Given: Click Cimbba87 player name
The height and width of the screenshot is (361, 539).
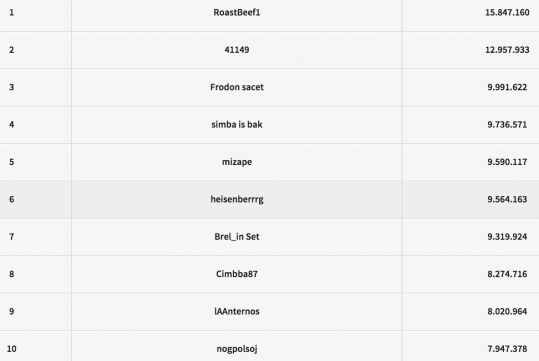Looking at the screenshot, I should [236, 274].
